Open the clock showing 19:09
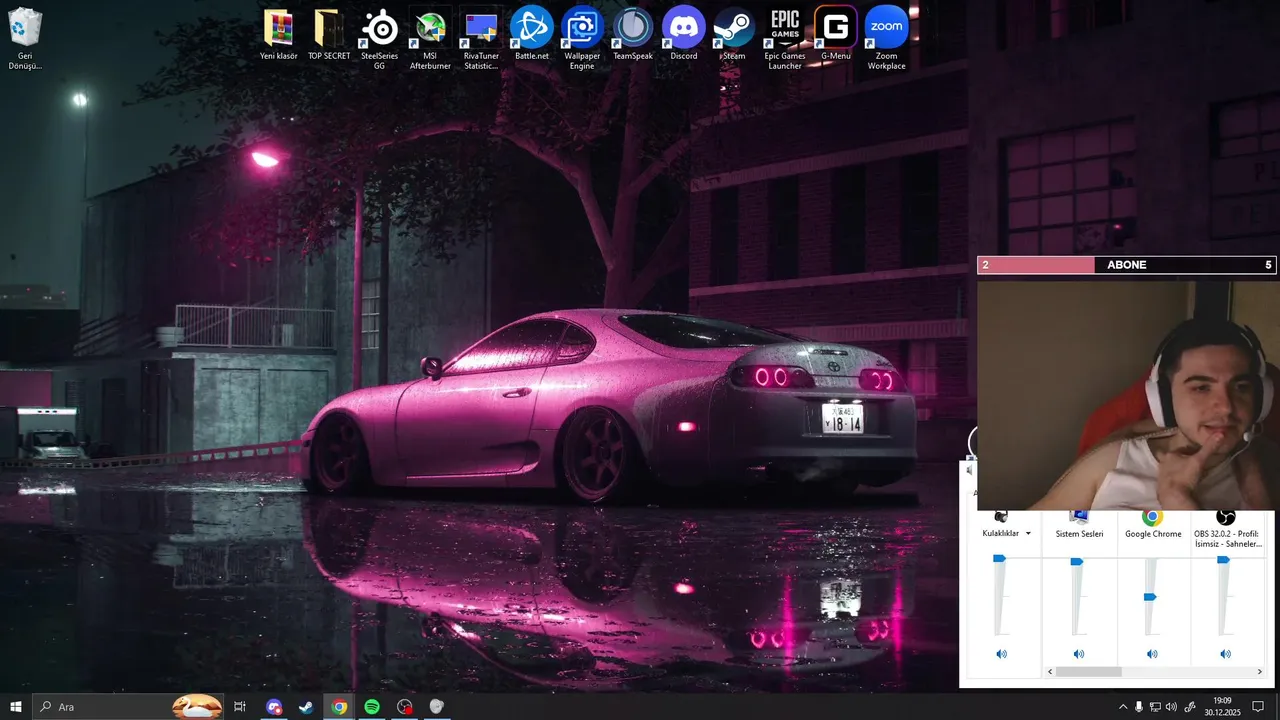 click(x=1222, y=707)
